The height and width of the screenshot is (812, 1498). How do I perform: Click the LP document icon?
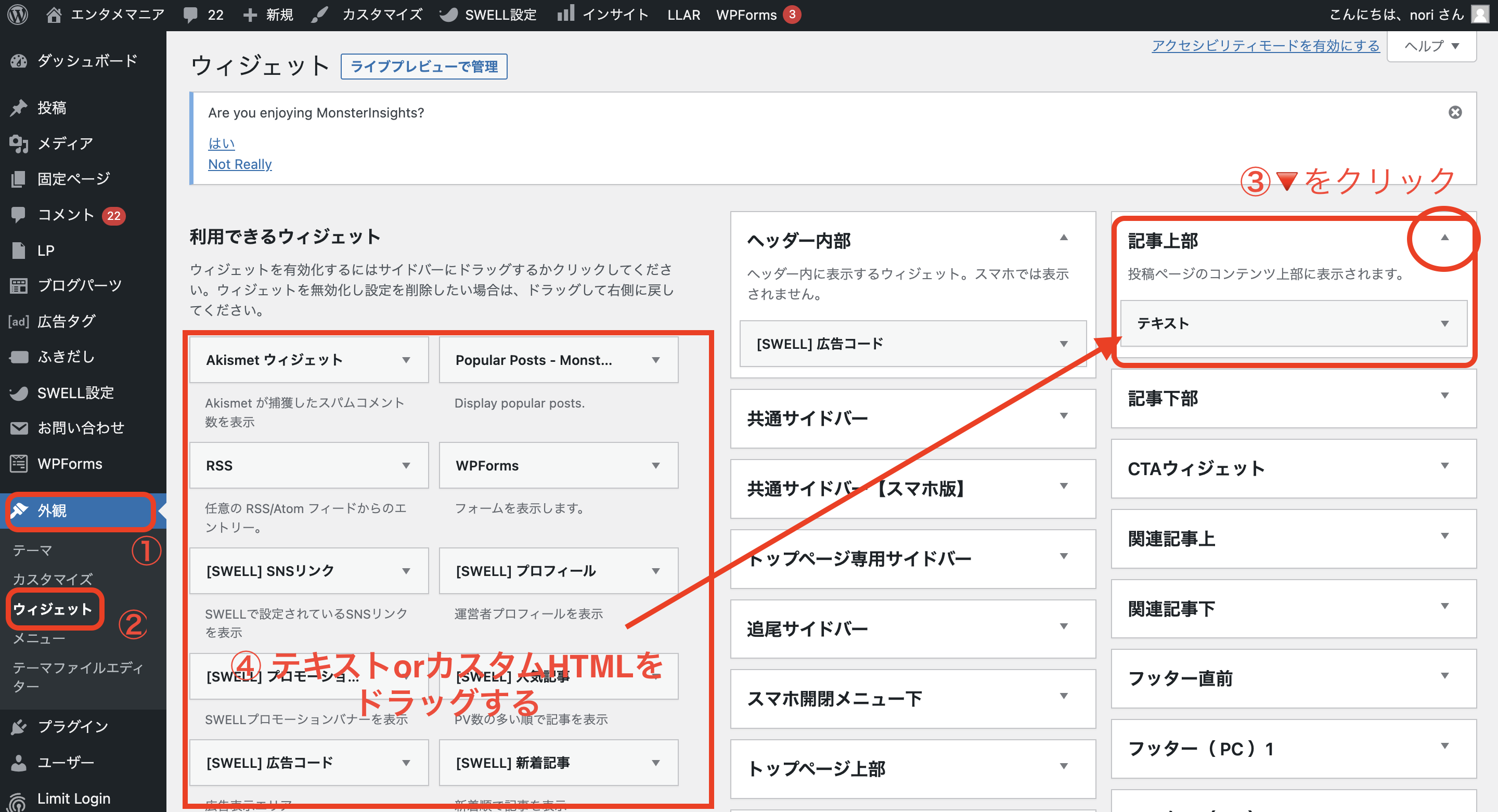(19, 251)
